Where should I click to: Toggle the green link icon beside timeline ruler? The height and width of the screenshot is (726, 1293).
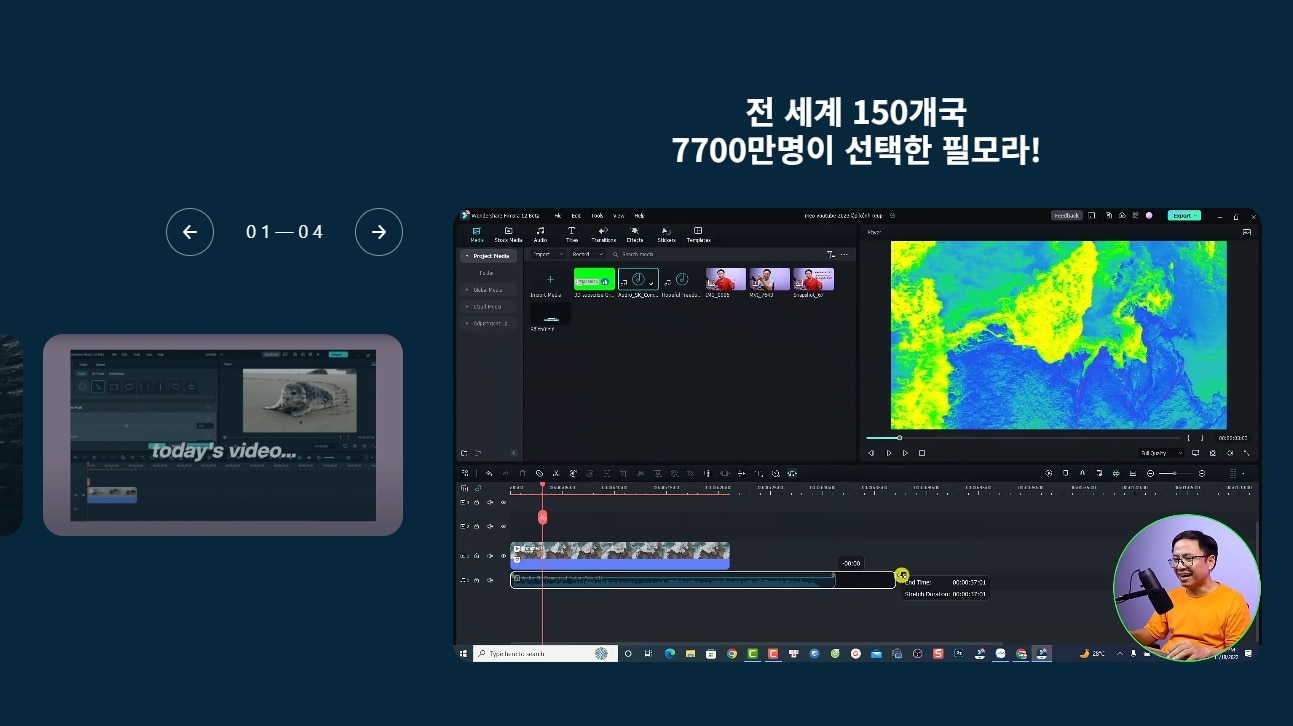point(477,488)
